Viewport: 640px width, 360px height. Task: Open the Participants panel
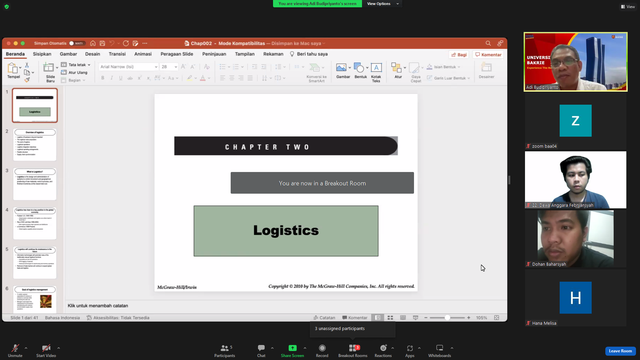click(224, 350)
